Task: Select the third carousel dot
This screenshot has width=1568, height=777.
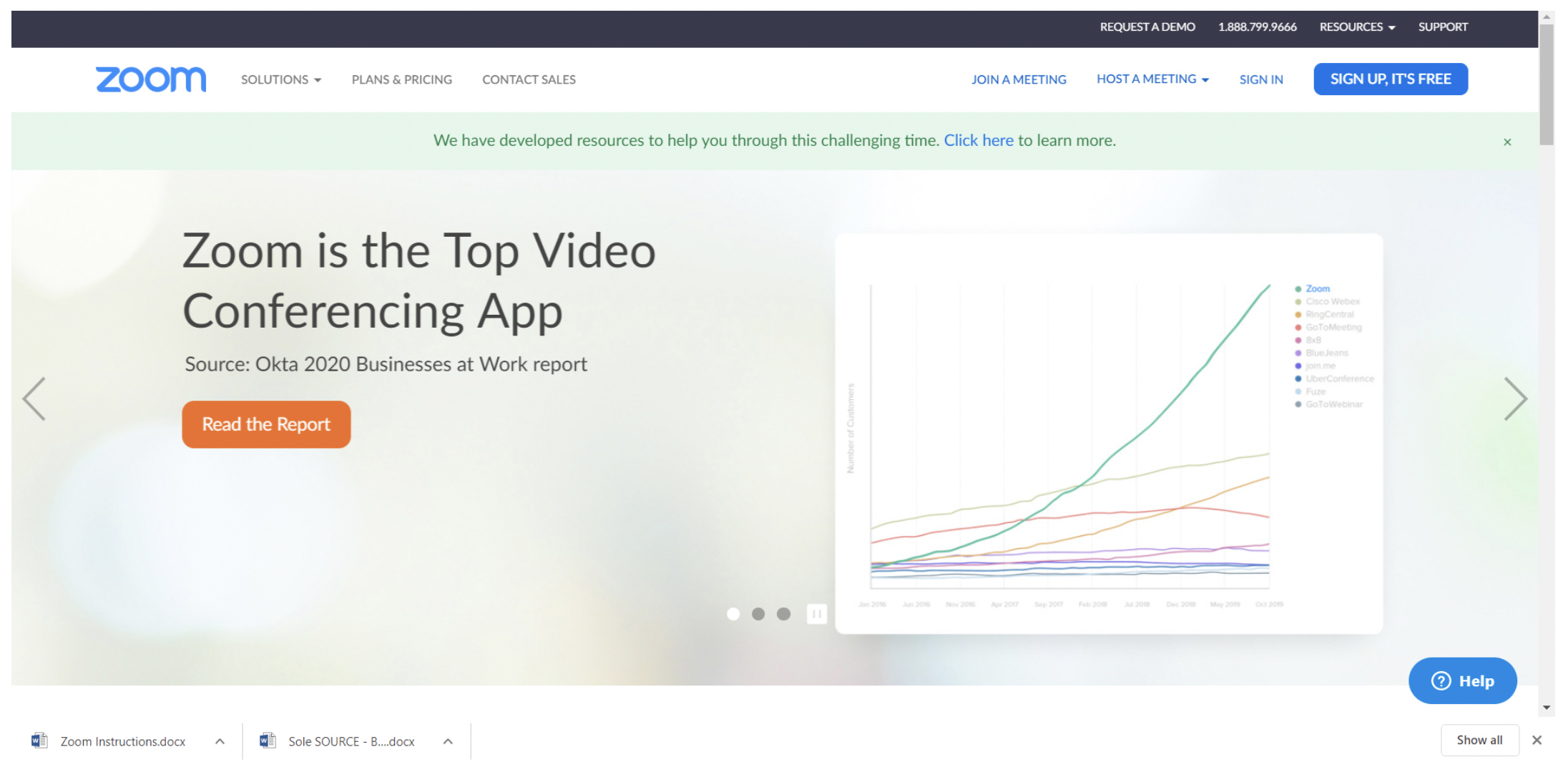Action: [784, 614]
